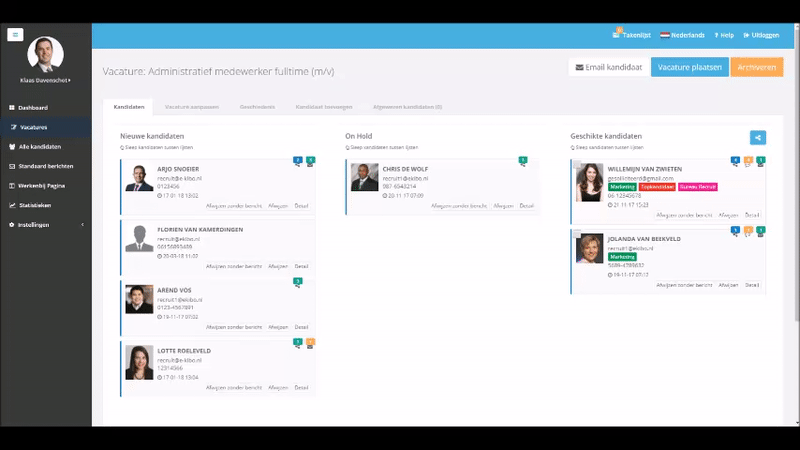
Task: Click the orange Archiveren button
Action: click(757, 67)
